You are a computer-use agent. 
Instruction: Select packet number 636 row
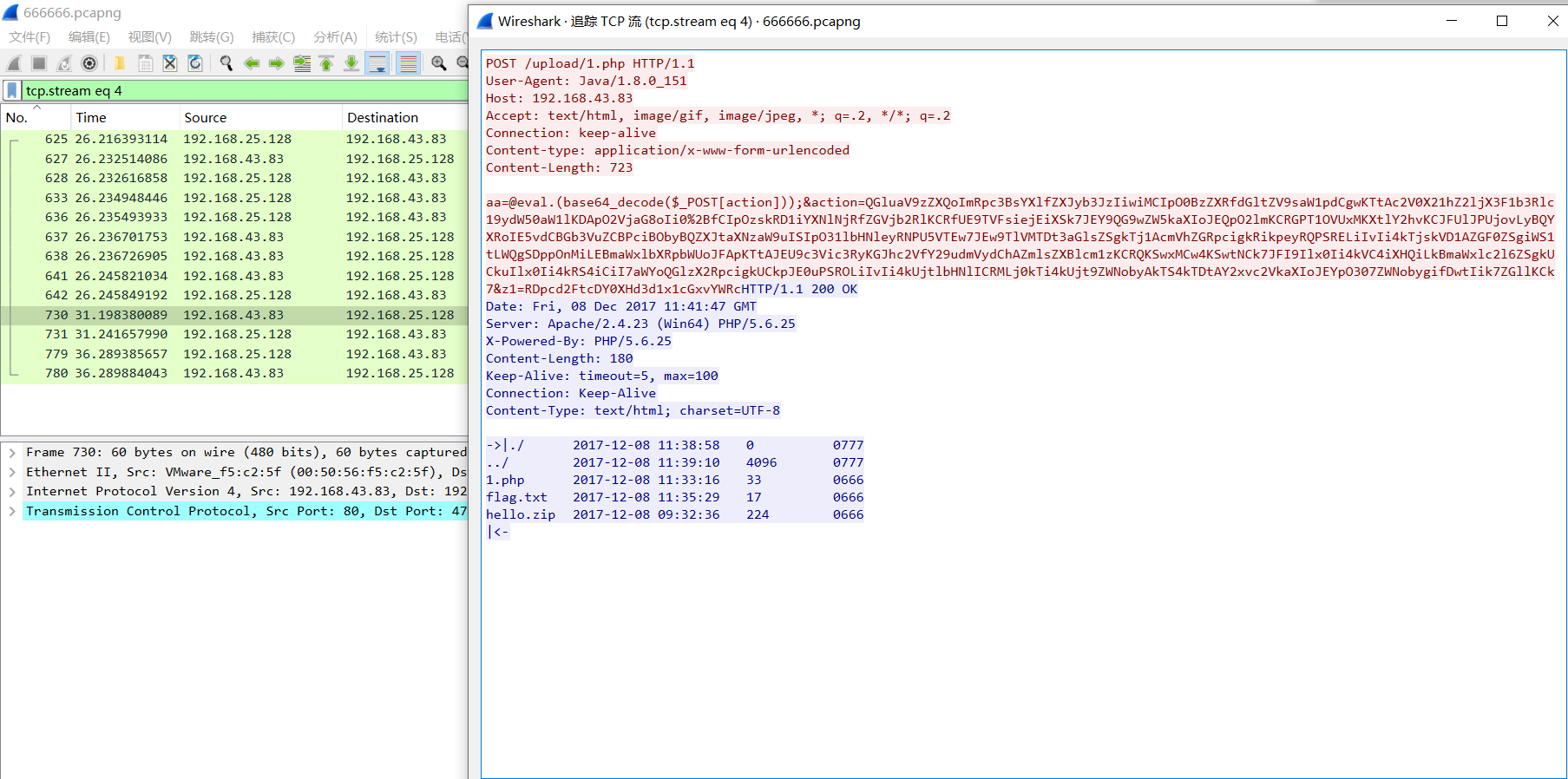tap(234, 217)
